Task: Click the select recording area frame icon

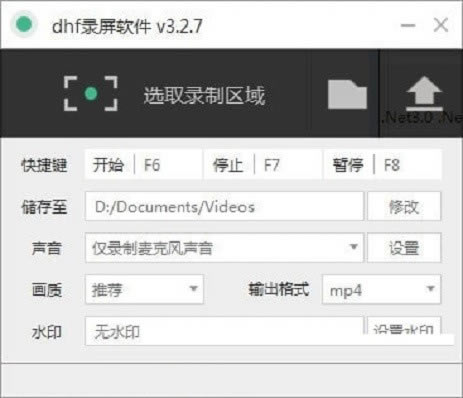Action: click(x=90, y=94)
